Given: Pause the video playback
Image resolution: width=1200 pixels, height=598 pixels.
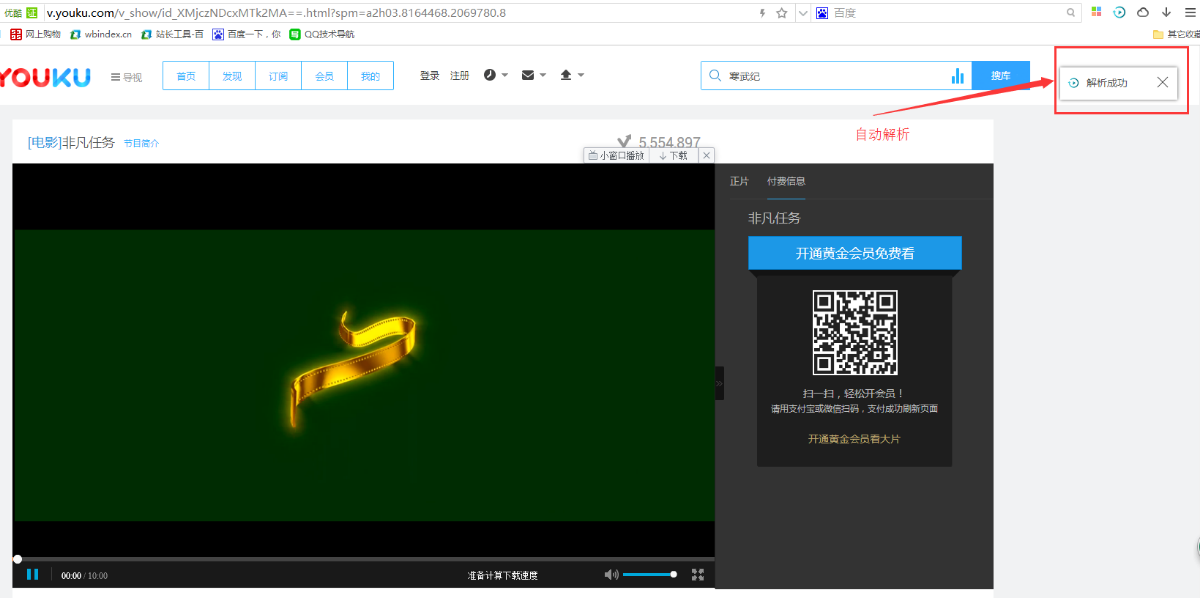Looking at the screenshot, I should tap(32, 574).
